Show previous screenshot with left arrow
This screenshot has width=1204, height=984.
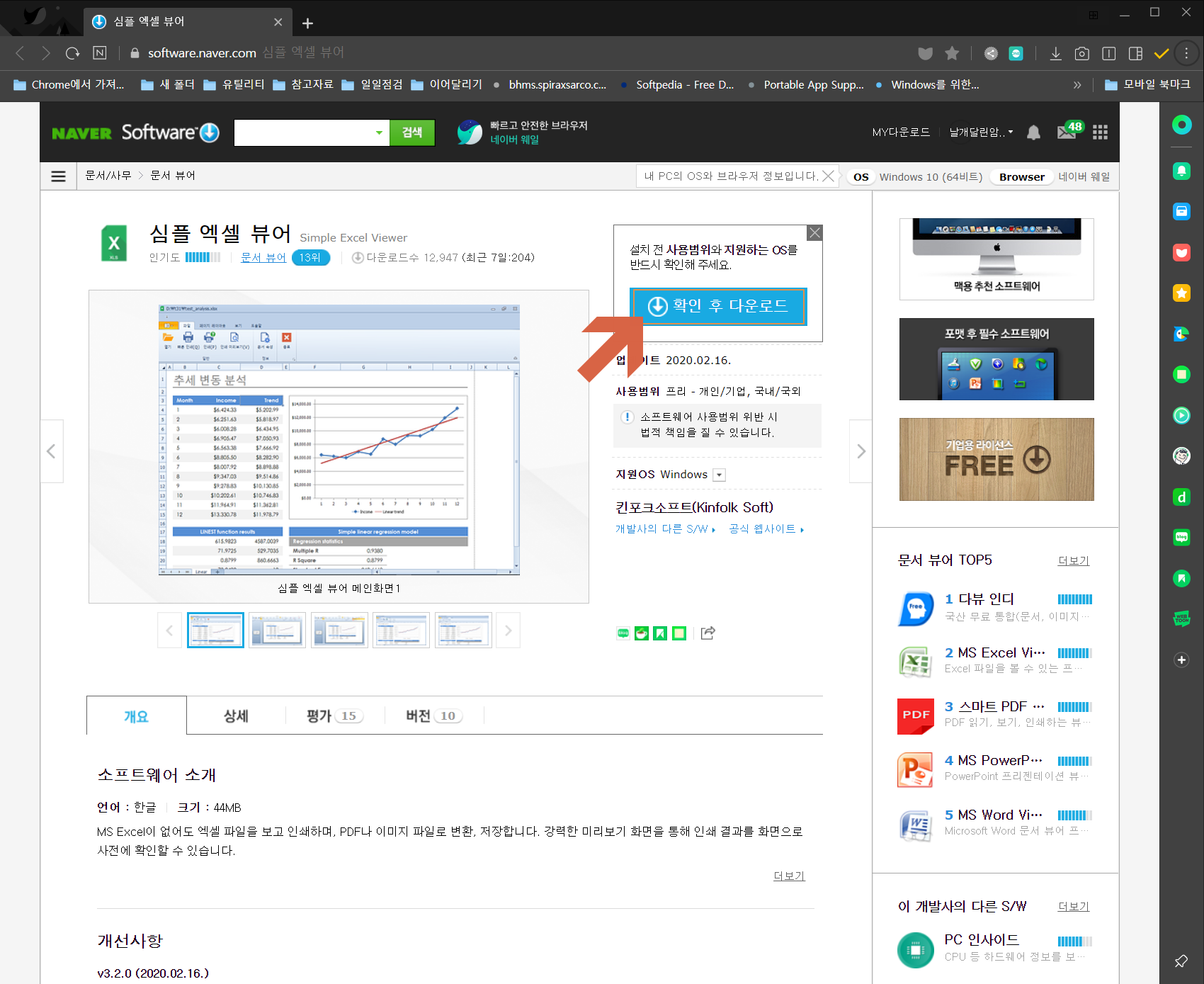click(x=51, y=451)
